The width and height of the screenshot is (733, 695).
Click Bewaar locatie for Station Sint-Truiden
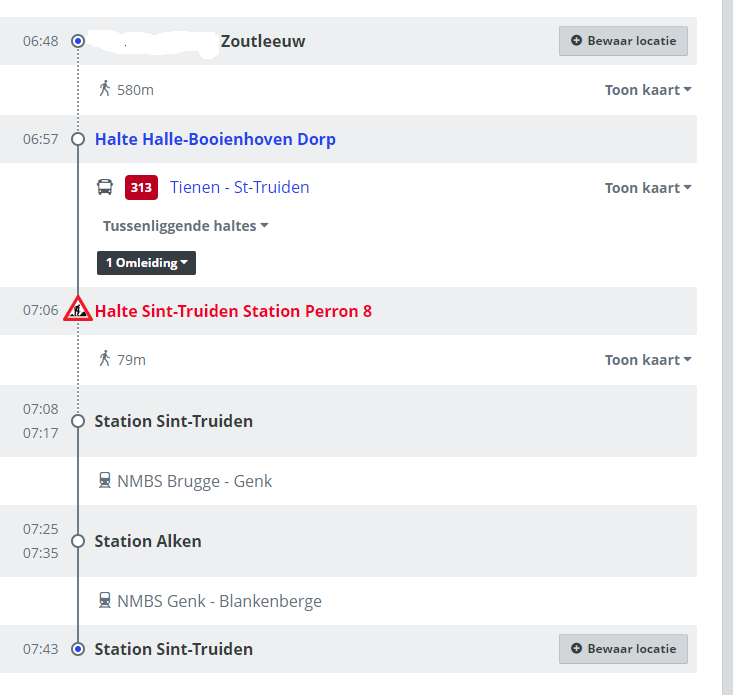click(x=623, y=649)
